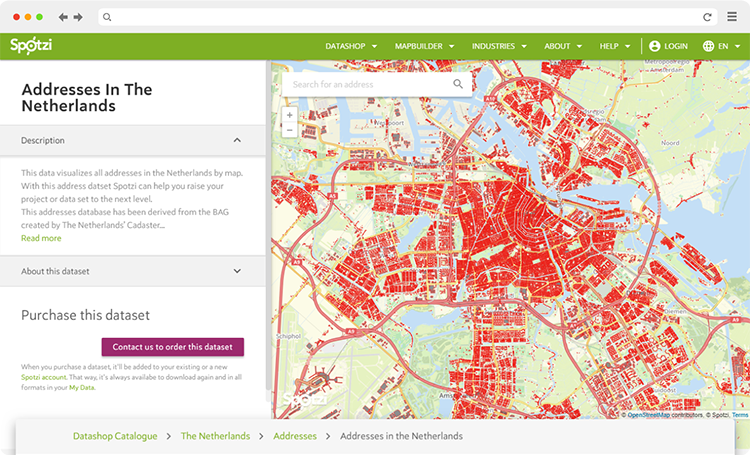
Task: Open the map Terms link
Action: (x=739, y=415)
